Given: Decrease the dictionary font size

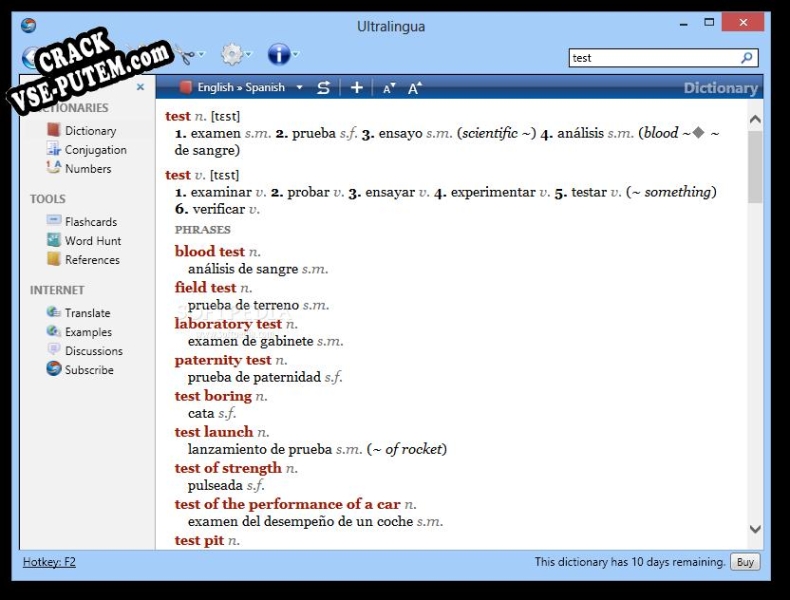Looking at the screenshot, I should 389,88.
